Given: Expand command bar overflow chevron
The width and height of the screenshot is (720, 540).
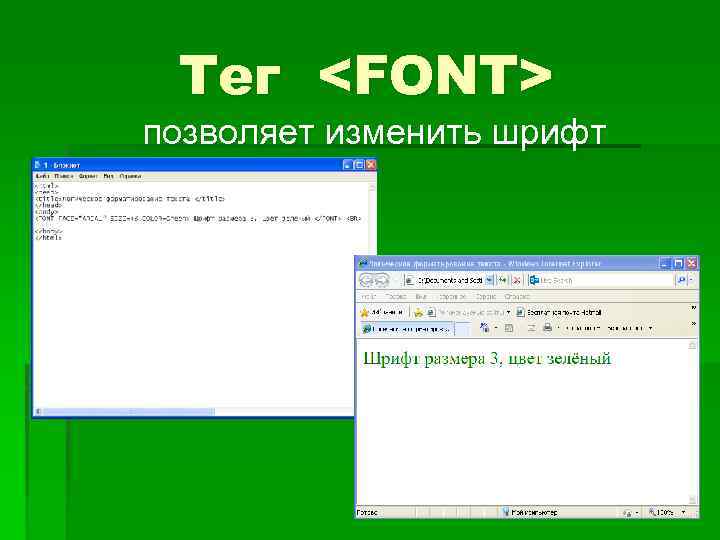Looking at the screenshot, I should (693, 324).
